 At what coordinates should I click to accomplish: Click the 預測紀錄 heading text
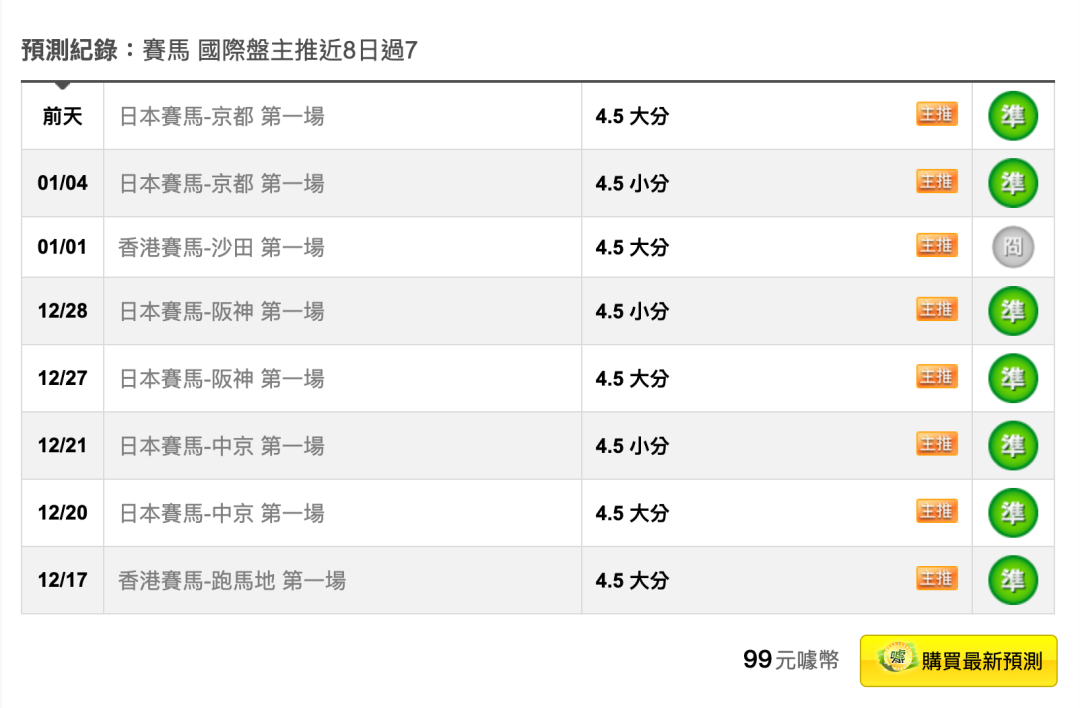pos(69,50)
